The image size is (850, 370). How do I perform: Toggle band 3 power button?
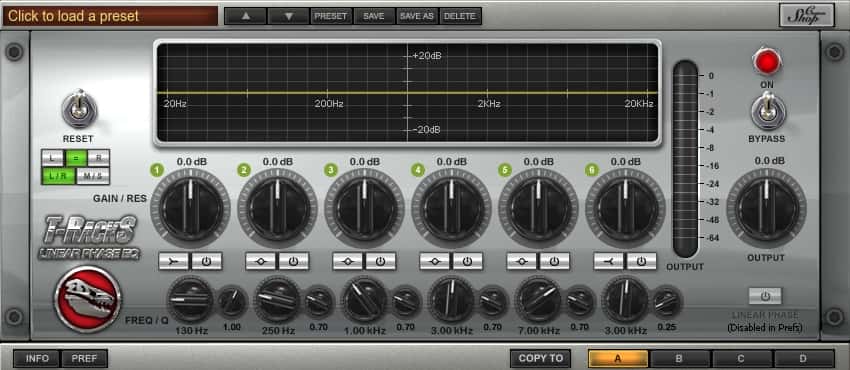pyautogui.click(x=381, y=261)
